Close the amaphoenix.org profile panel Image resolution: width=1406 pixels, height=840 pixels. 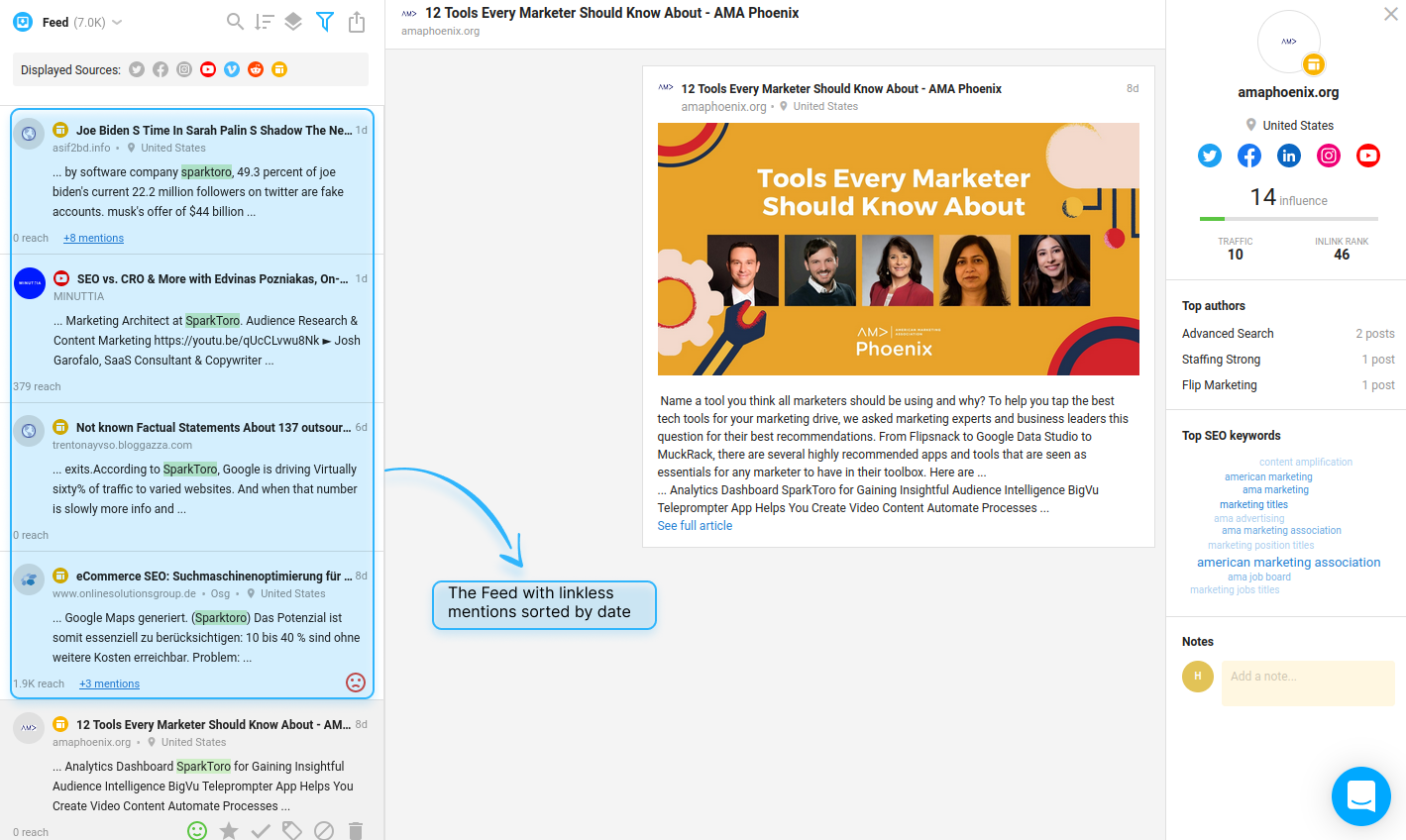click(x=1391, y=14)
